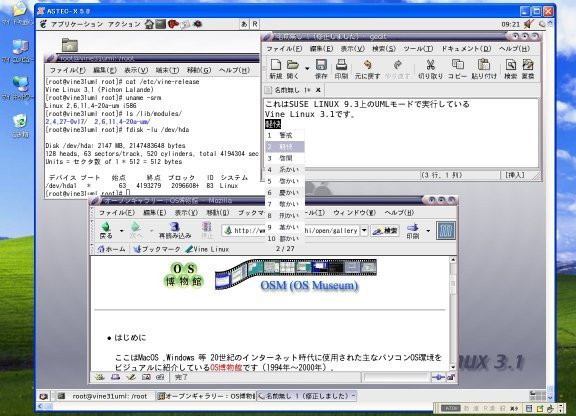Viewport: 576px width, 416px height.
Task: Click the Find icon in gedit toolbar
Action: [x=511, y=65]
